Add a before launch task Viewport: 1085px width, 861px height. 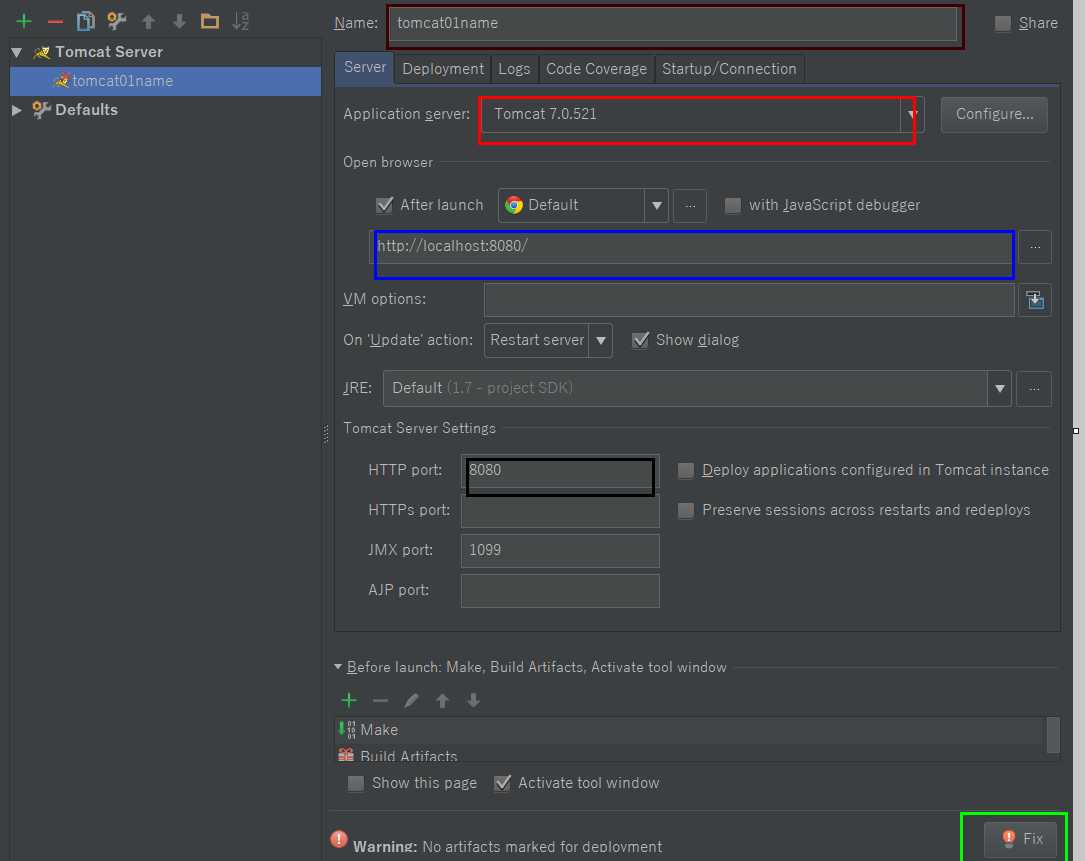click(349, 700)
